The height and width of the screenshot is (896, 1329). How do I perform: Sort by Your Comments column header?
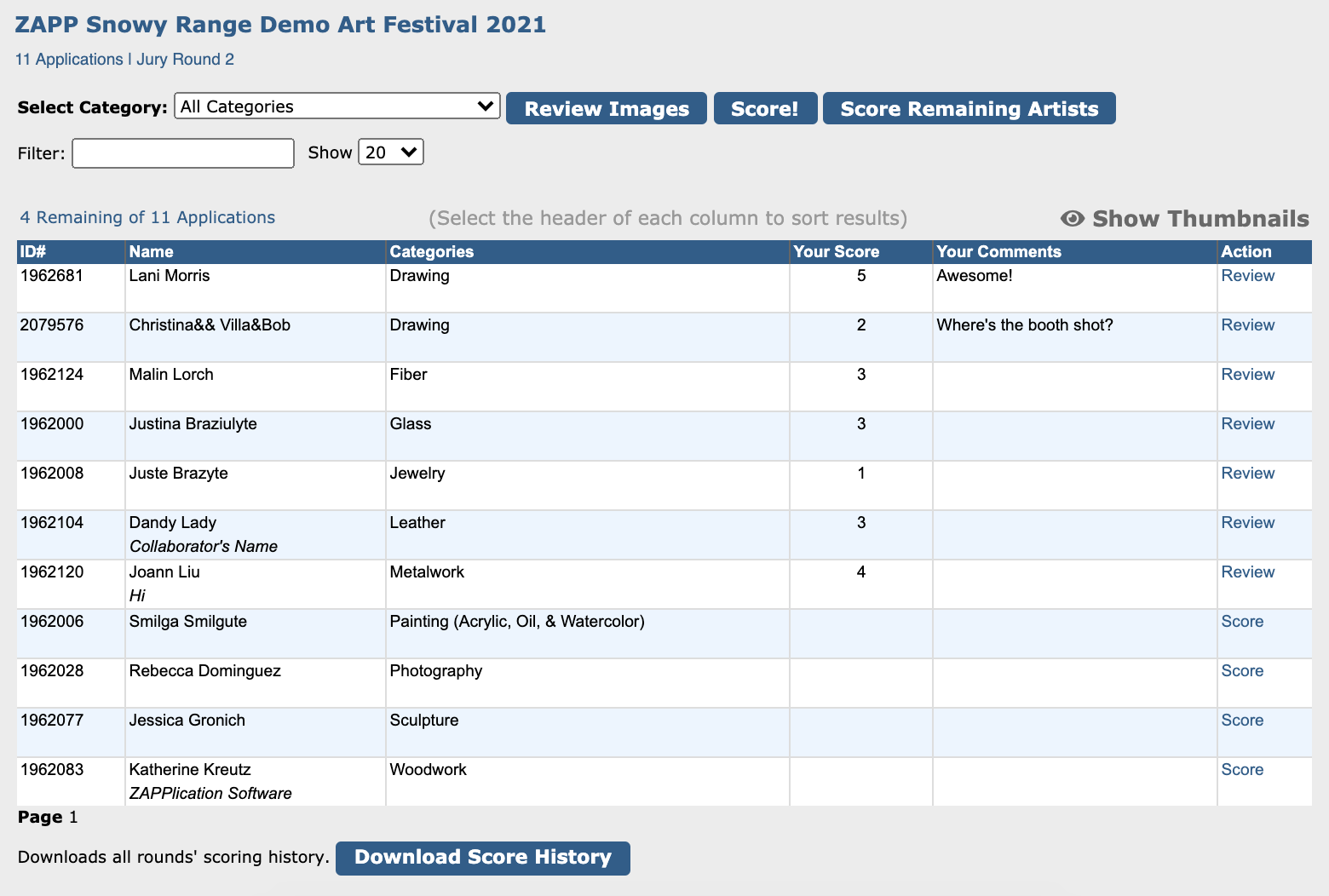pos(998,252)
